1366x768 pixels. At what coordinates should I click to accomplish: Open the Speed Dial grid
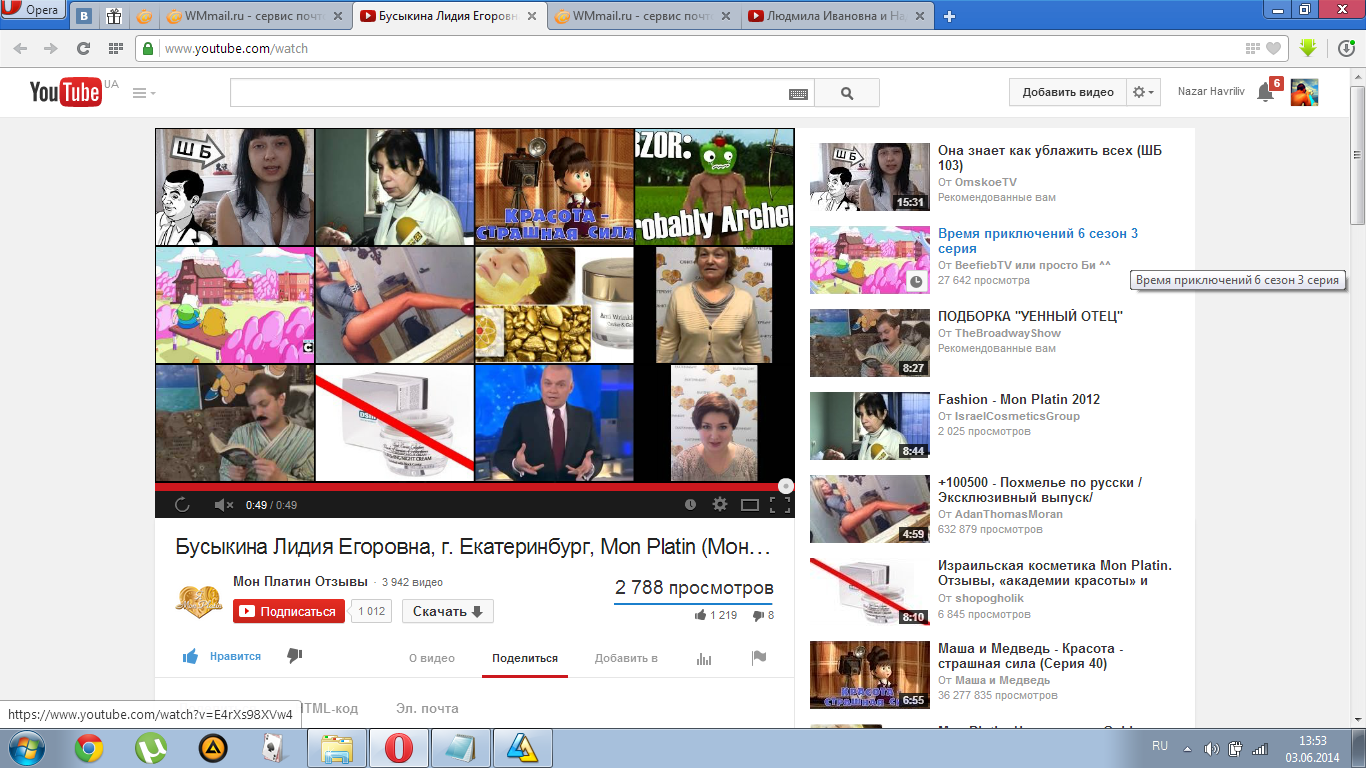pyautogui.click(x=115, y=48)
